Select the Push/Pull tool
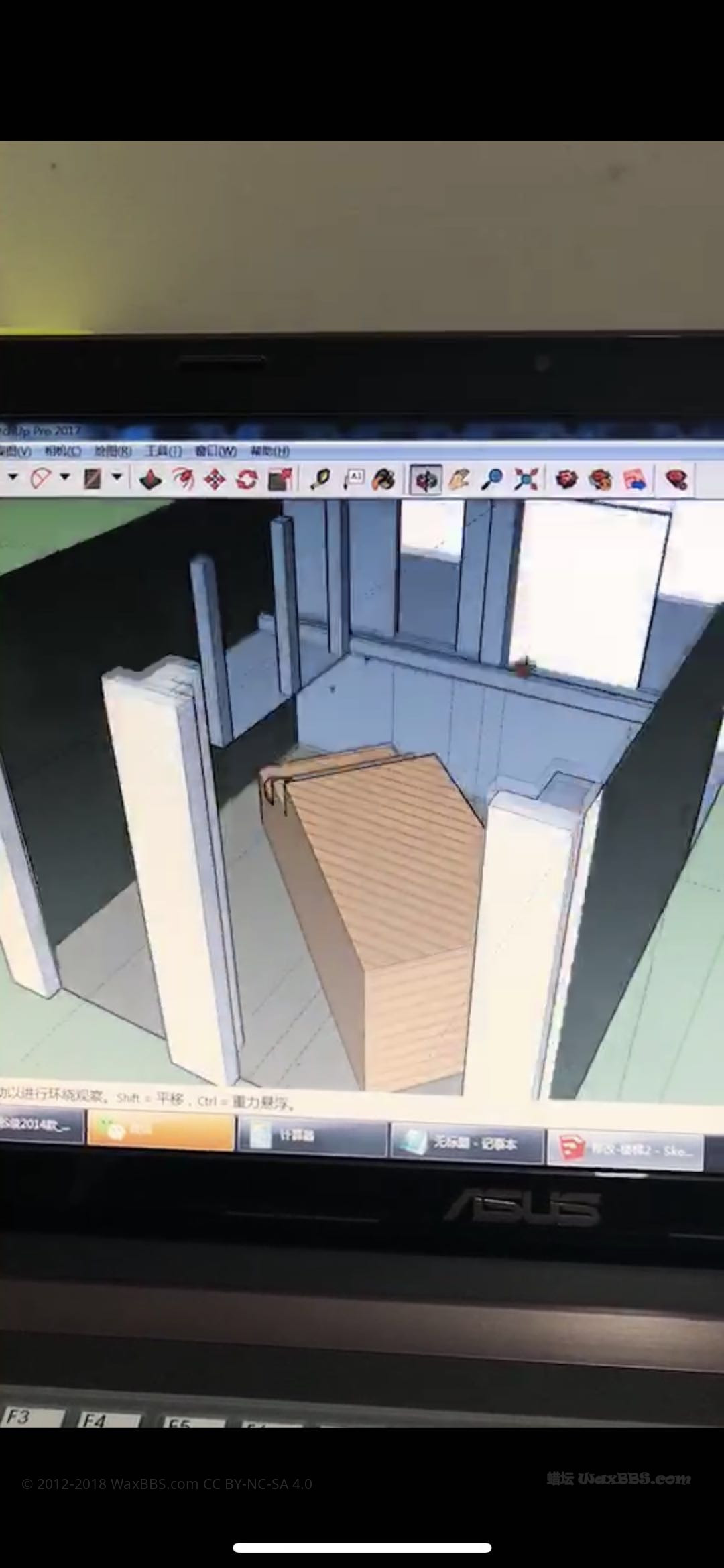The height and width of the screenshot is (1568, 724). [x=149, y=479]
